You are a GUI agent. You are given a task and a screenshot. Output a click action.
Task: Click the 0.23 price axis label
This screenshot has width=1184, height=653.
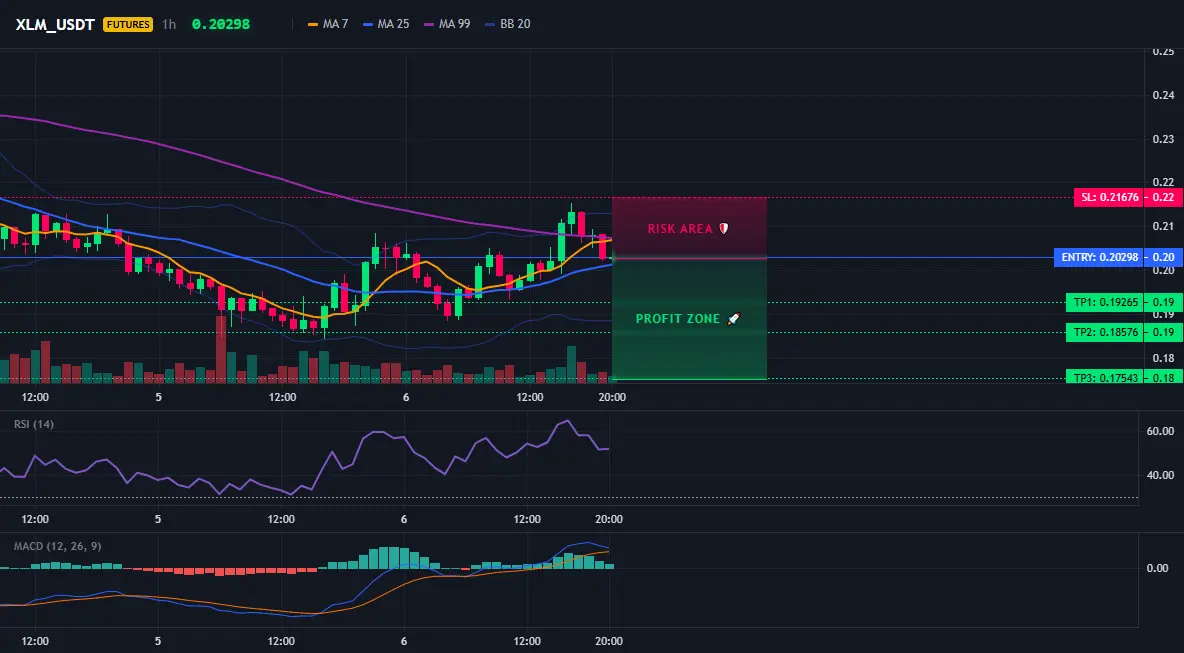[x=1163, y=139]
